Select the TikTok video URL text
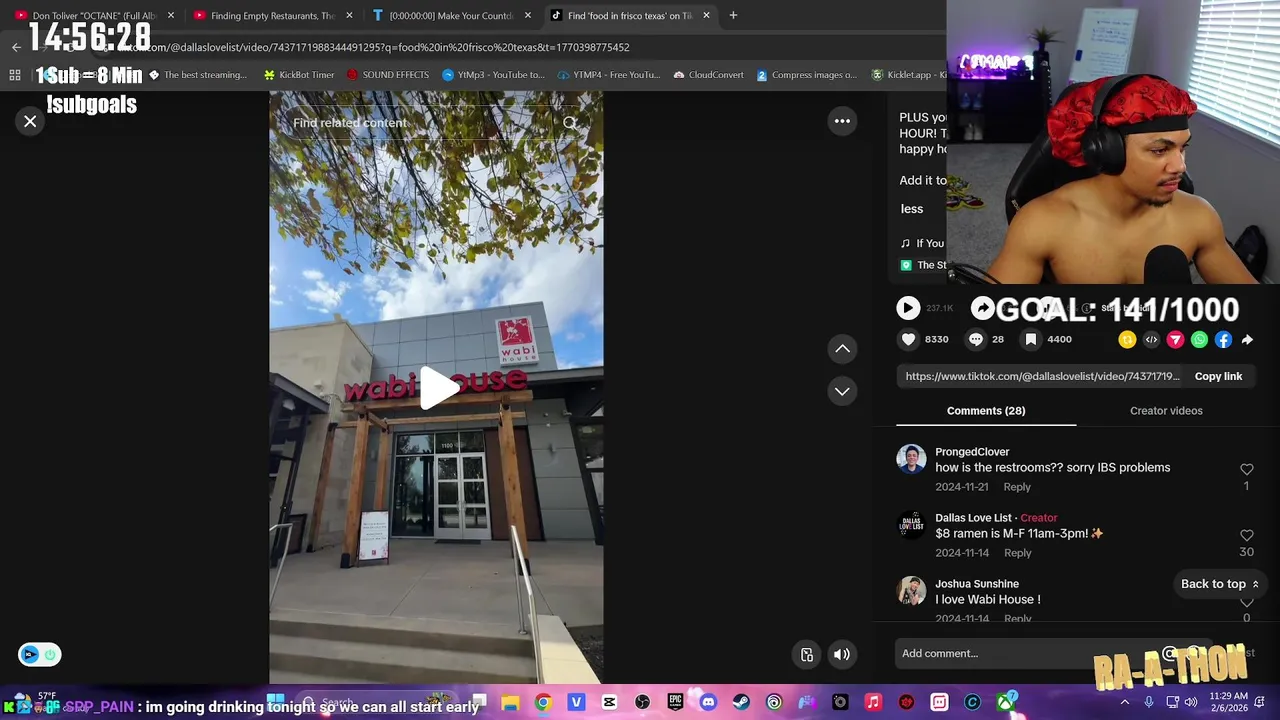Viewport: 1280px width, 720px height. 1042,376
